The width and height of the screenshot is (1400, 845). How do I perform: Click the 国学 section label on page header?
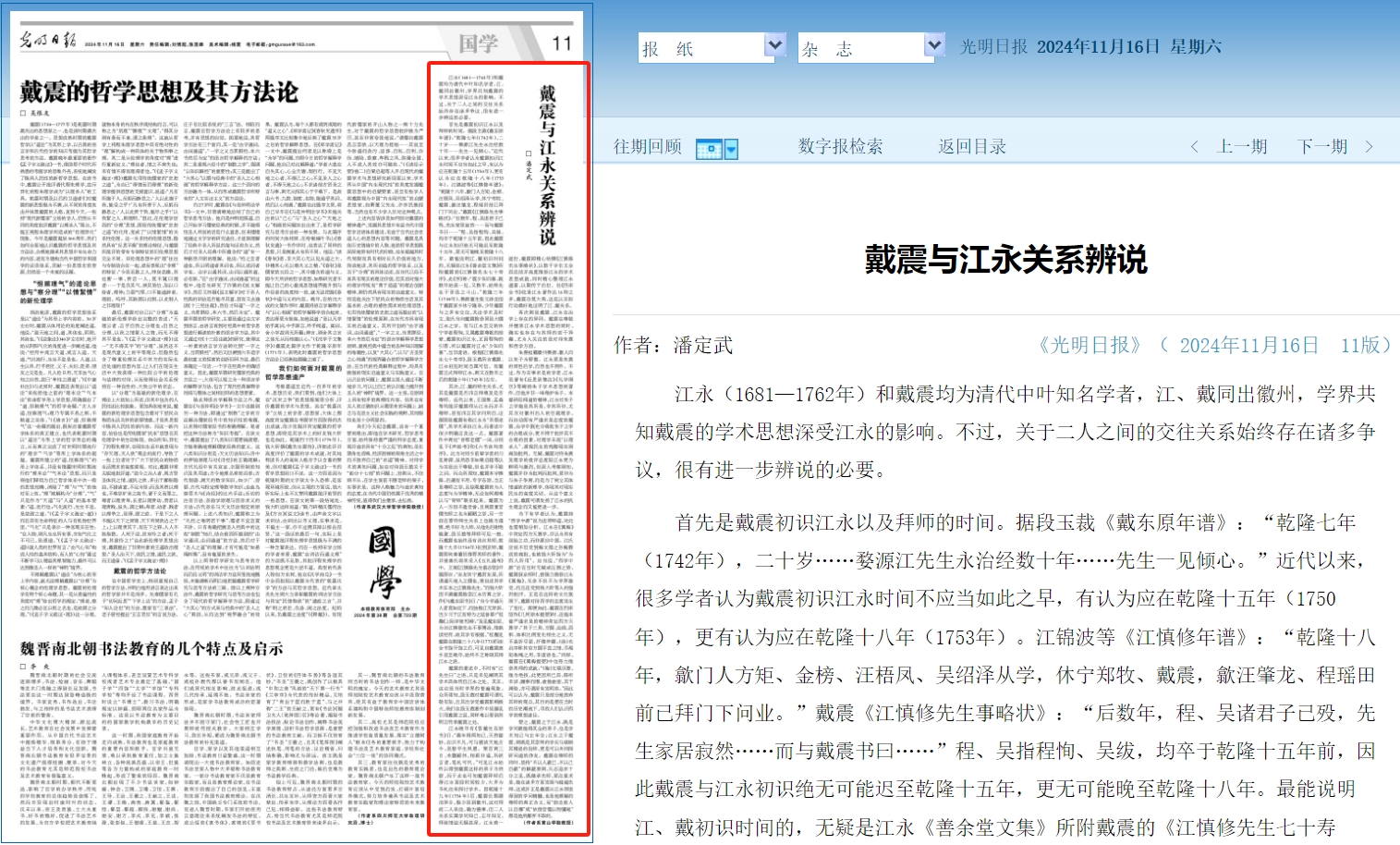[478, 43]
